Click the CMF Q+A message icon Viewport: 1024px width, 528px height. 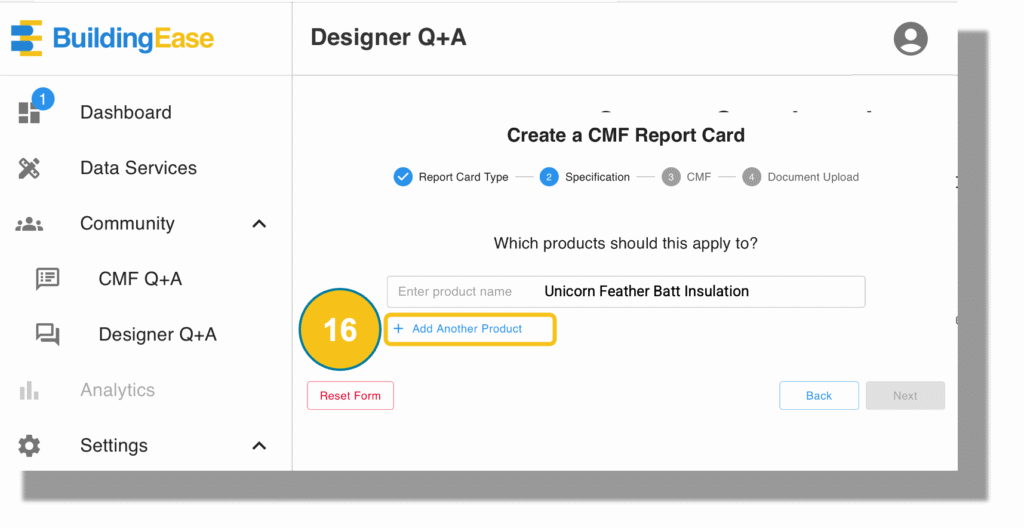click(x=47, y=279)
